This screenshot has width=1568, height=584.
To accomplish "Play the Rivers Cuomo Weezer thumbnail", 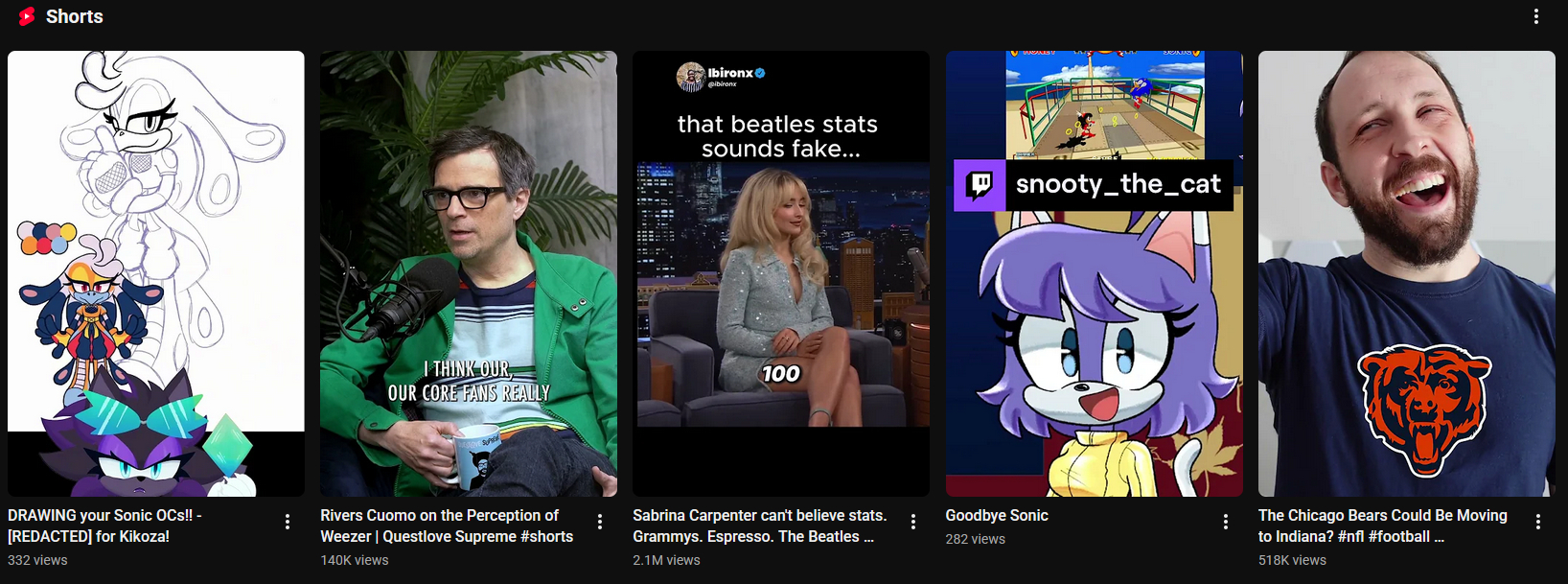I will click(469, 273).
